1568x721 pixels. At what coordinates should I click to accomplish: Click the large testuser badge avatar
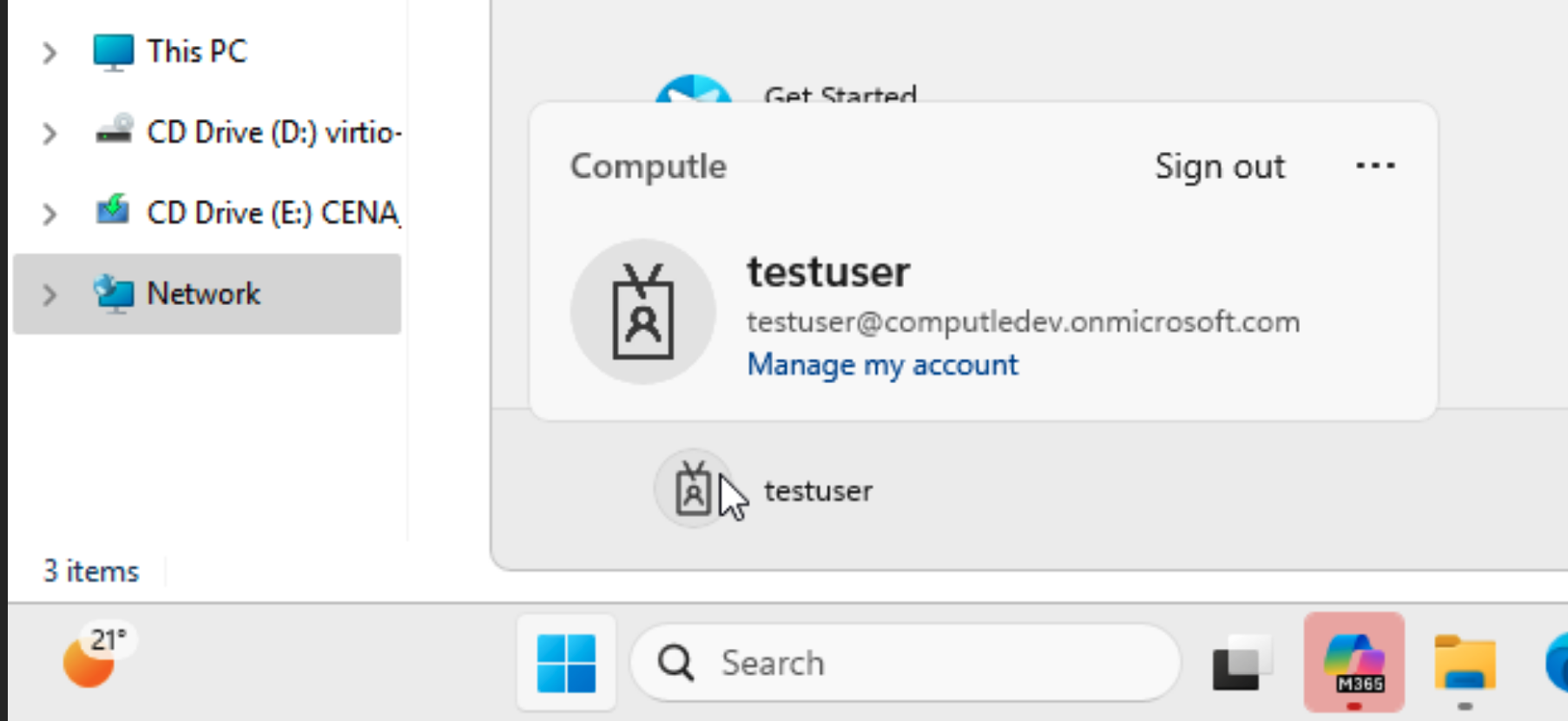click(642, 312)
